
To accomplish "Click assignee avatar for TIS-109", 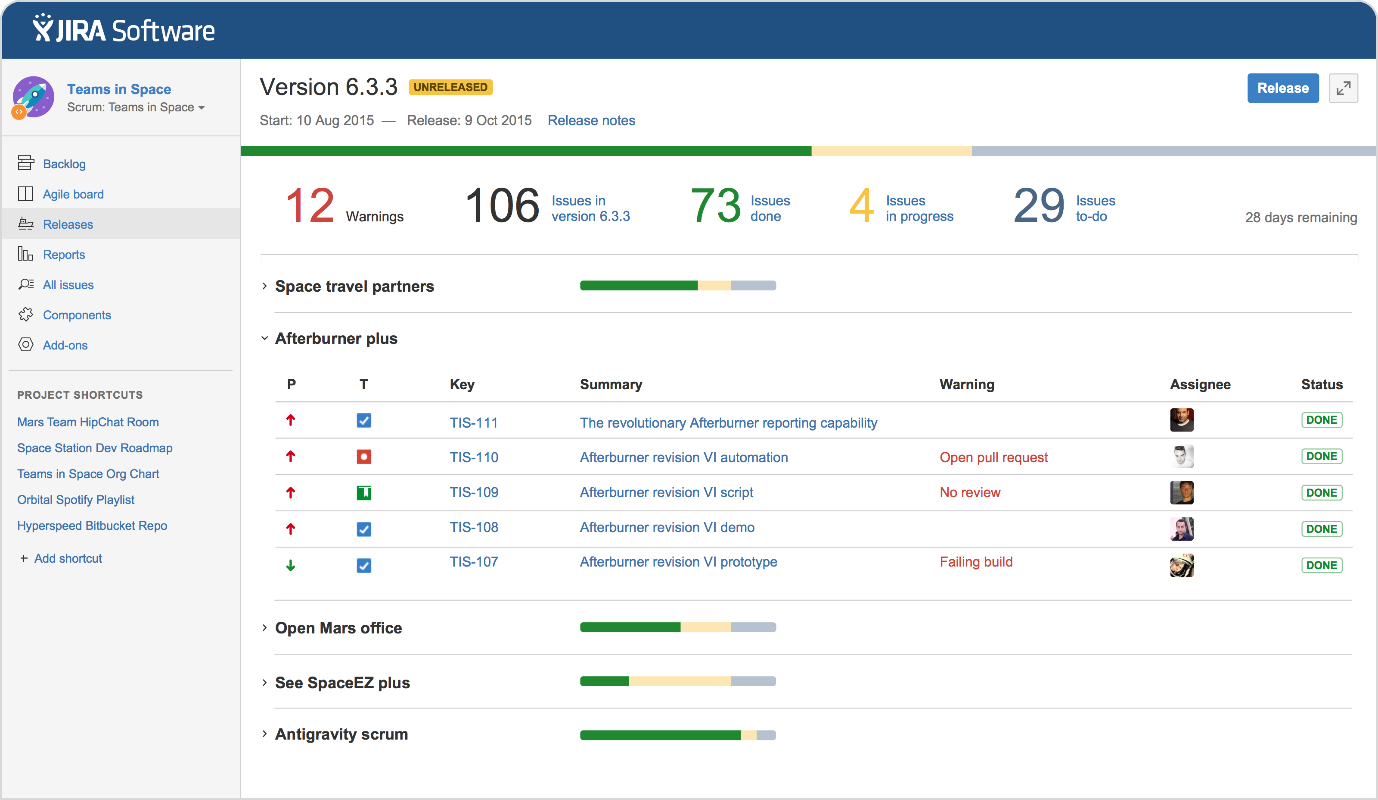I will [1182, 492].
